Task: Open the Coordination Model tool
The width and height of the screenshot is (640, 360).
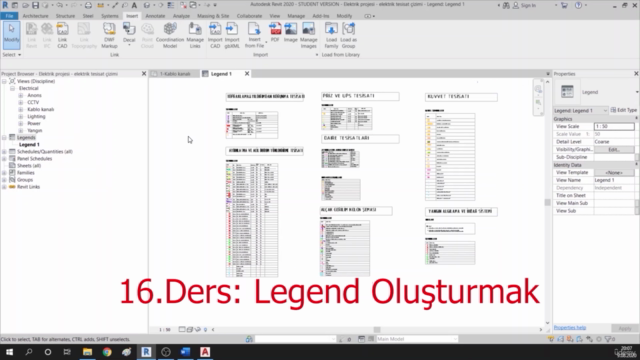Action: (170, 35)
